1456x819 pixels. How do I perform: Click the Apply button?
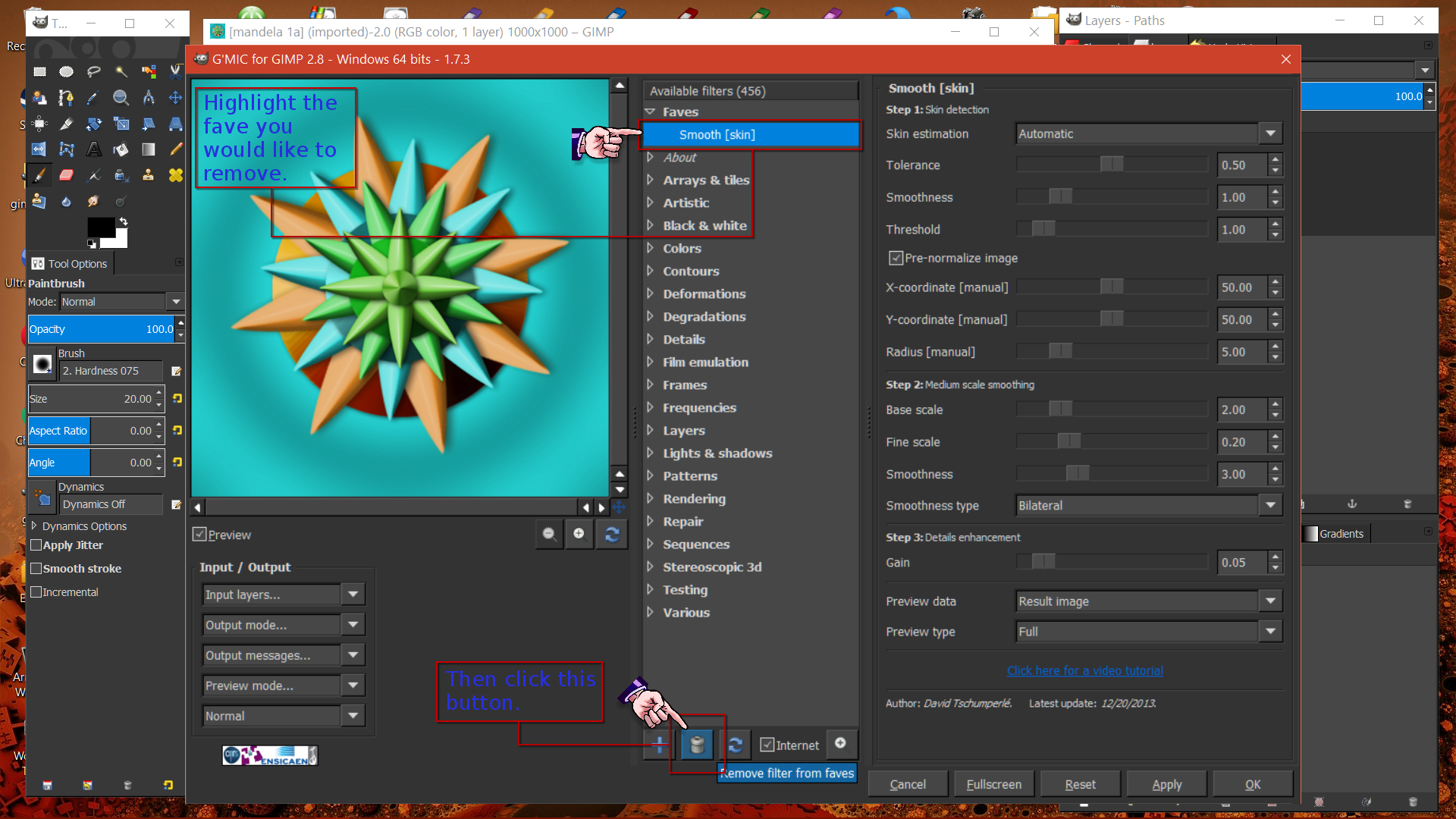1166,784
